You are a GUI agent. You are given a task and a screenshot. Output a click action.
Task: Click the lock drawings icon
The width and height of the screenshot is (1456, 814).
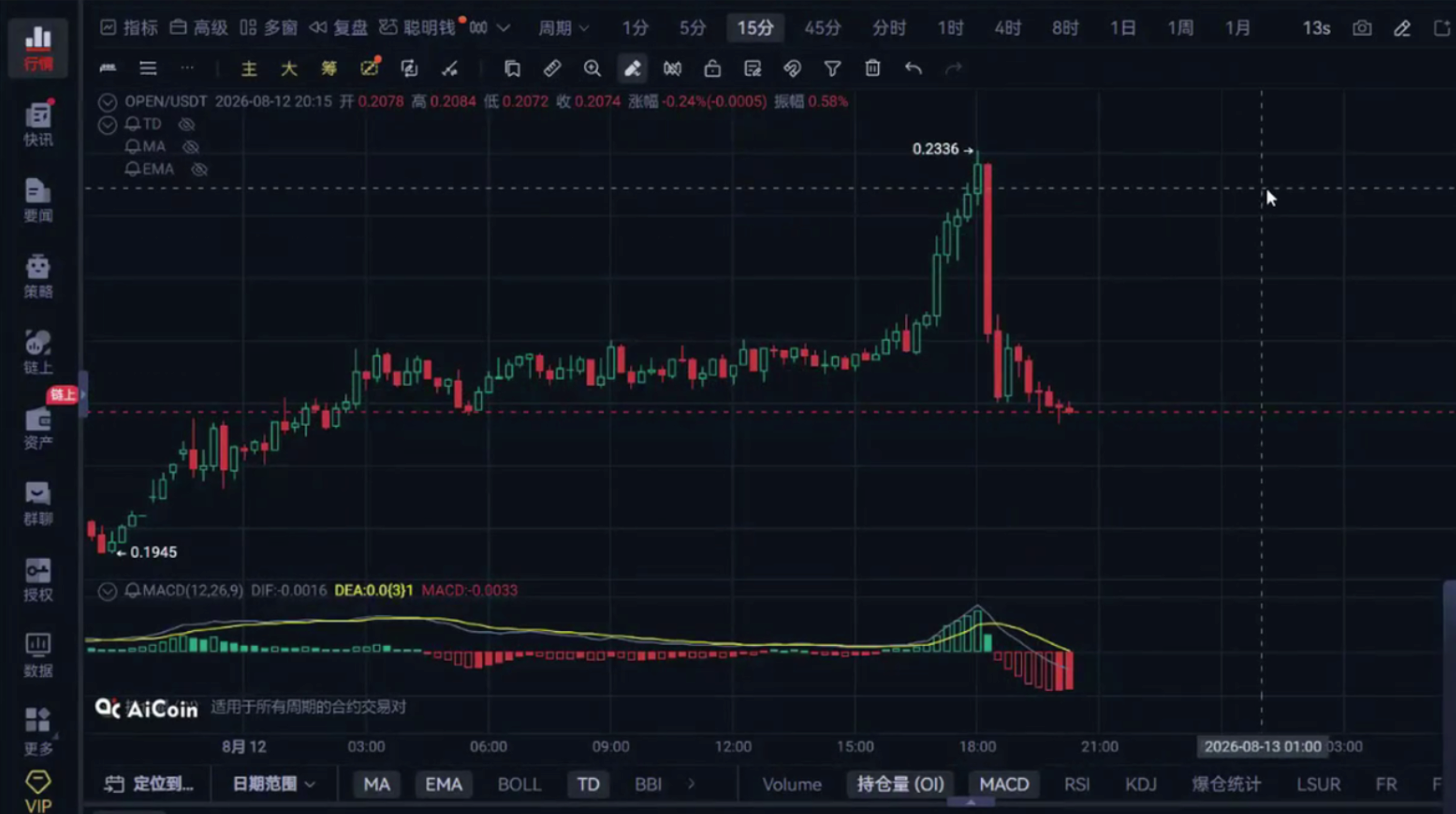(x=712, y=68)
